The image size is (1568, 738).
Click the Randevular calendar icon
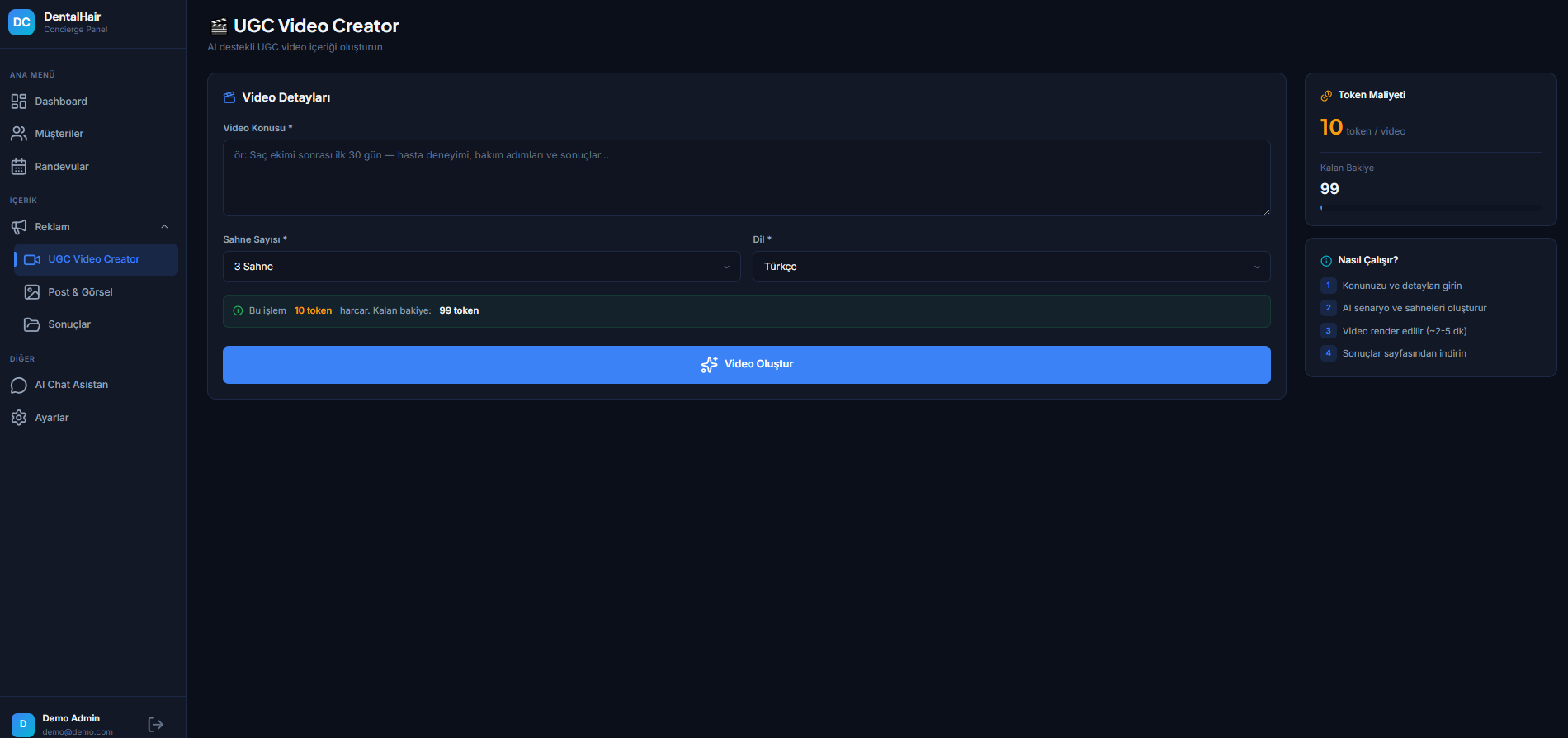19,167
